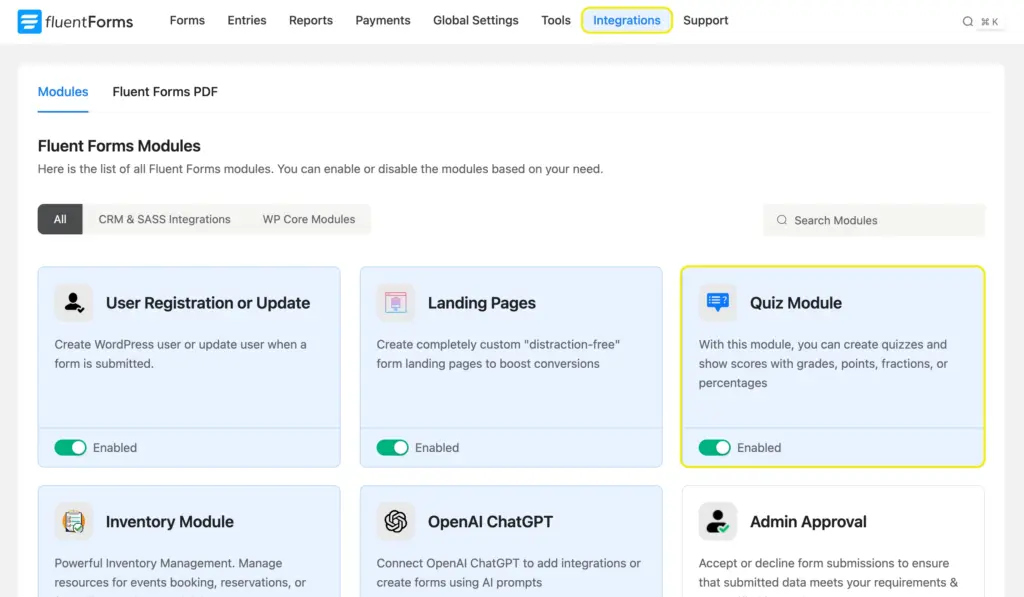This screenshot has width=1024, height=597.
Task: Navigate to Global Settings
Action: [475, 20]
